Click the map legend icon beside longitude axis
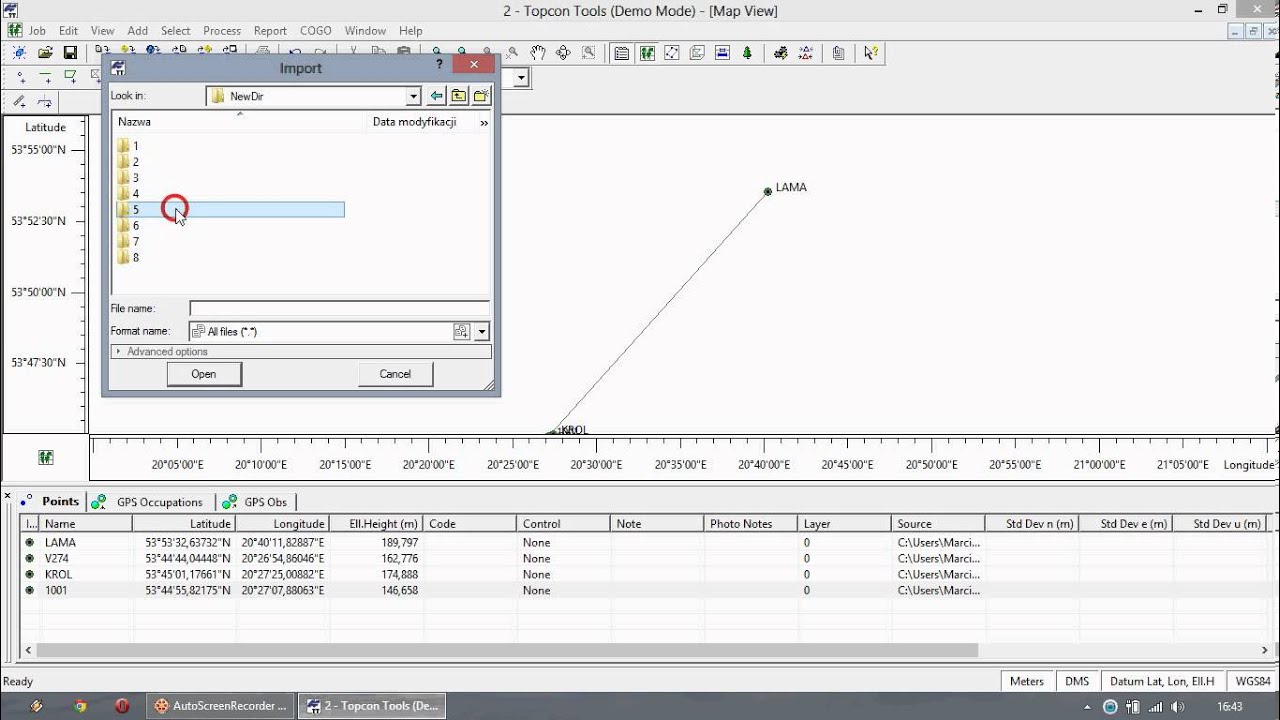 [46, 457]
